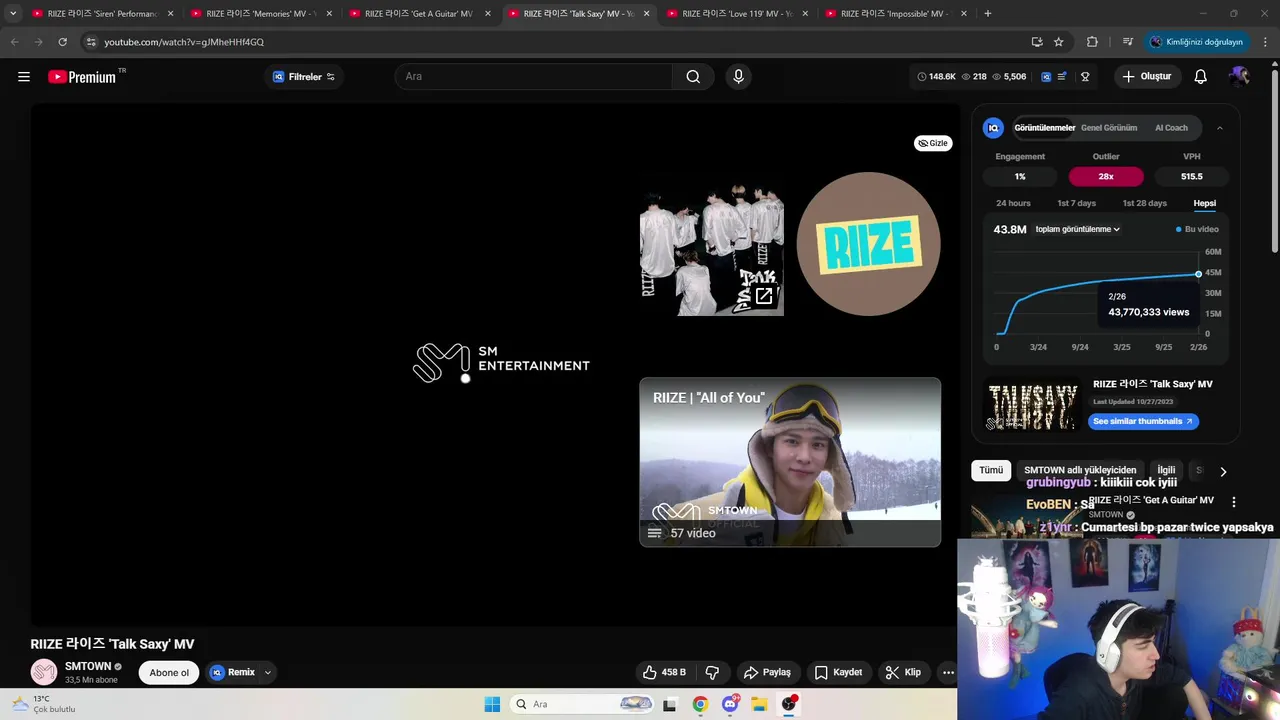Like the video with thumbs up

pos(664,672)
